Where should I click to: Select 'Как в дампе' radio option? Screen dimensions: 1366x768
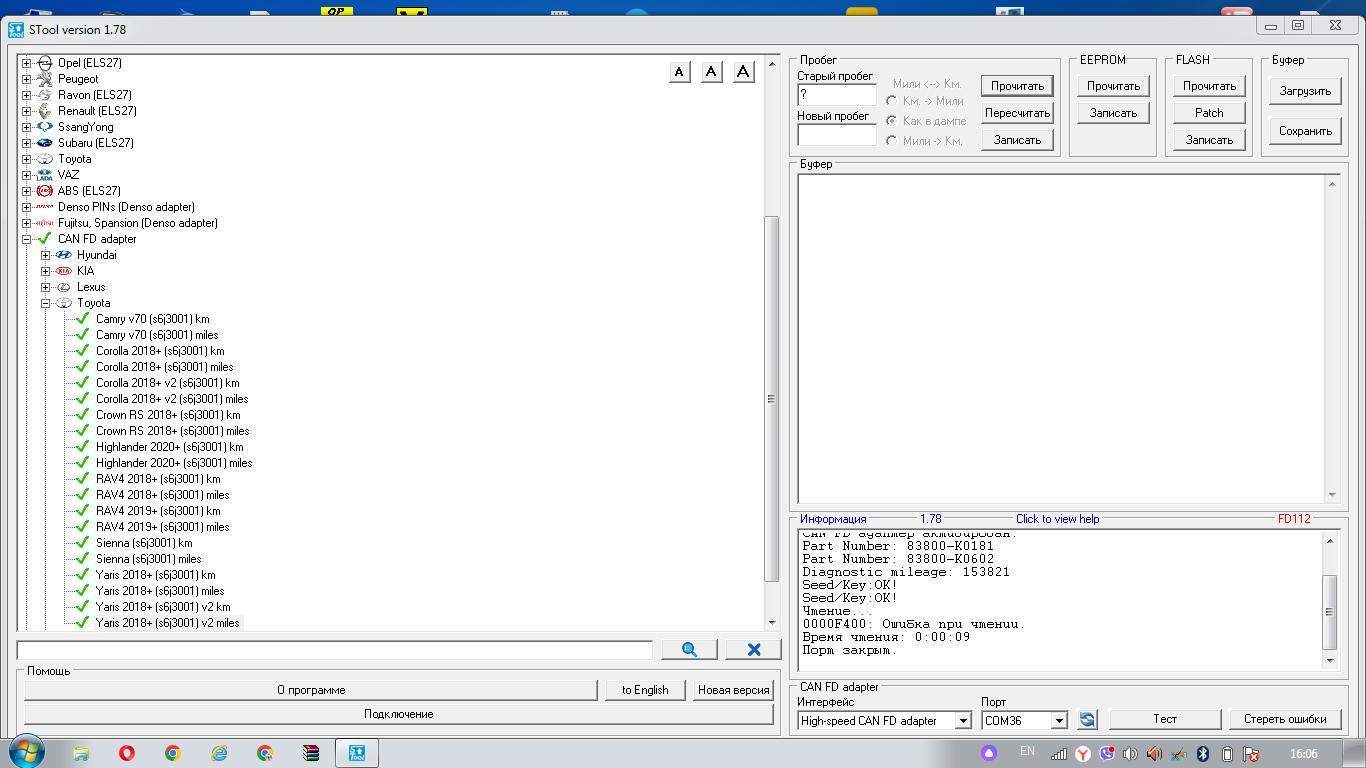[x=891, y=121]
